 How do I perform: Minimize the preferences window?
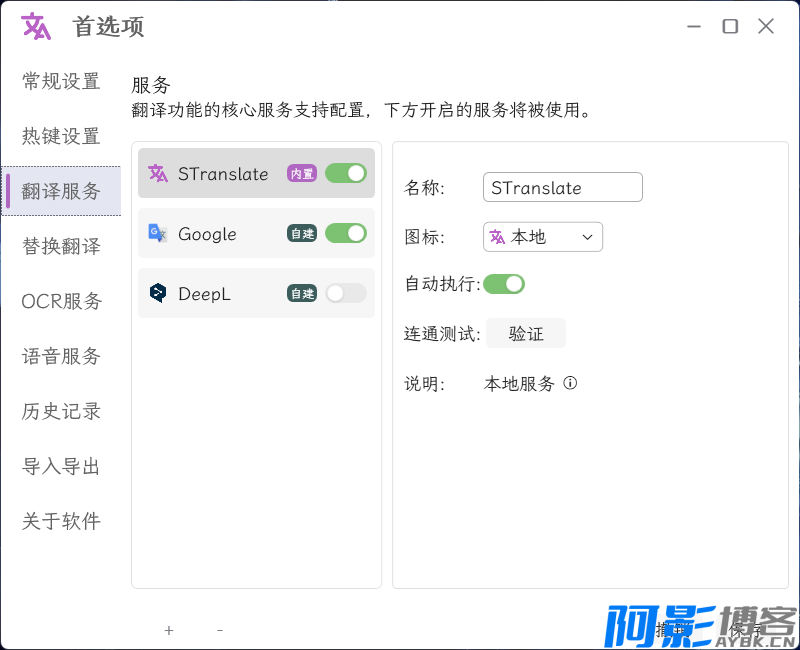coord(694,26)
